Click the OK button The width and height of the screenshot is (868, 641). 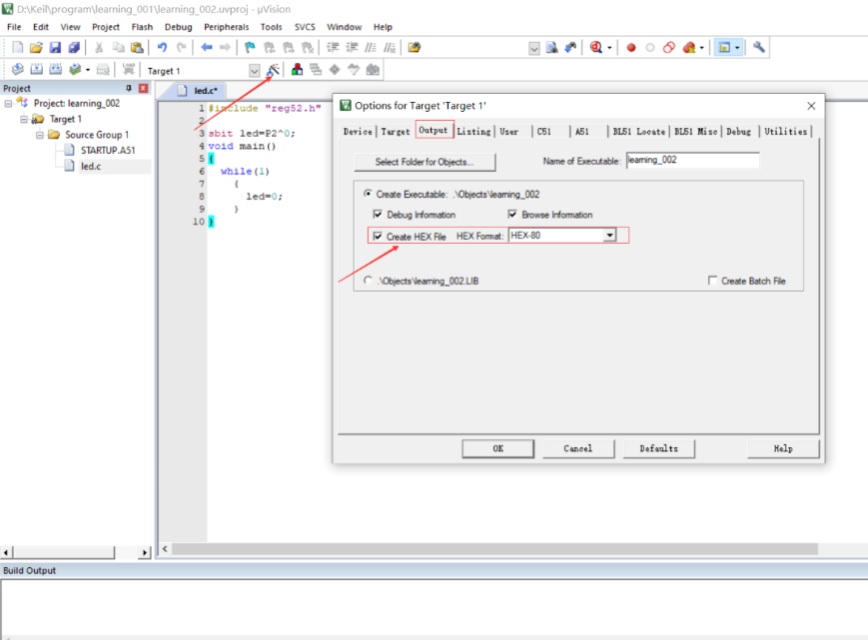tap(498, 448)
